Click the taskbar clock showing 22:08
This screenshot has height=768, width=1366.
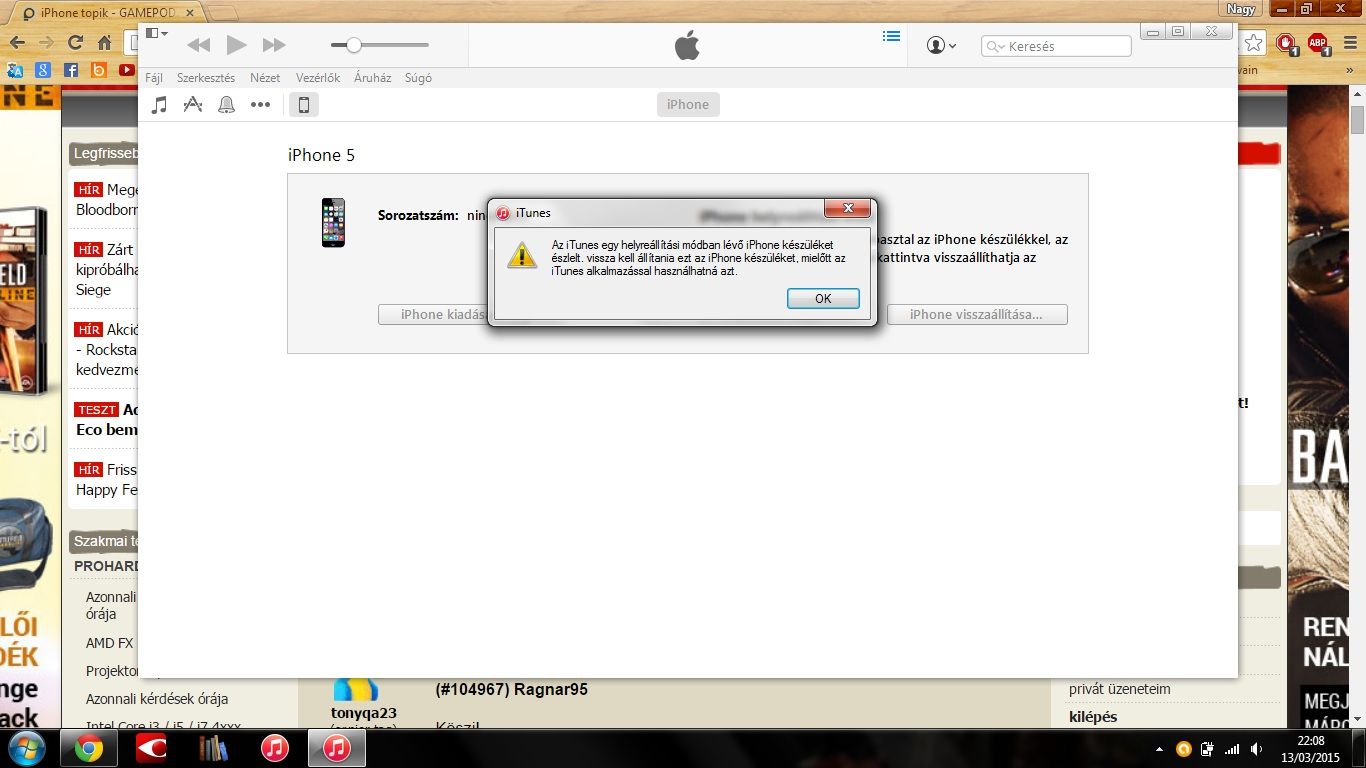(x=1310, y=748)
